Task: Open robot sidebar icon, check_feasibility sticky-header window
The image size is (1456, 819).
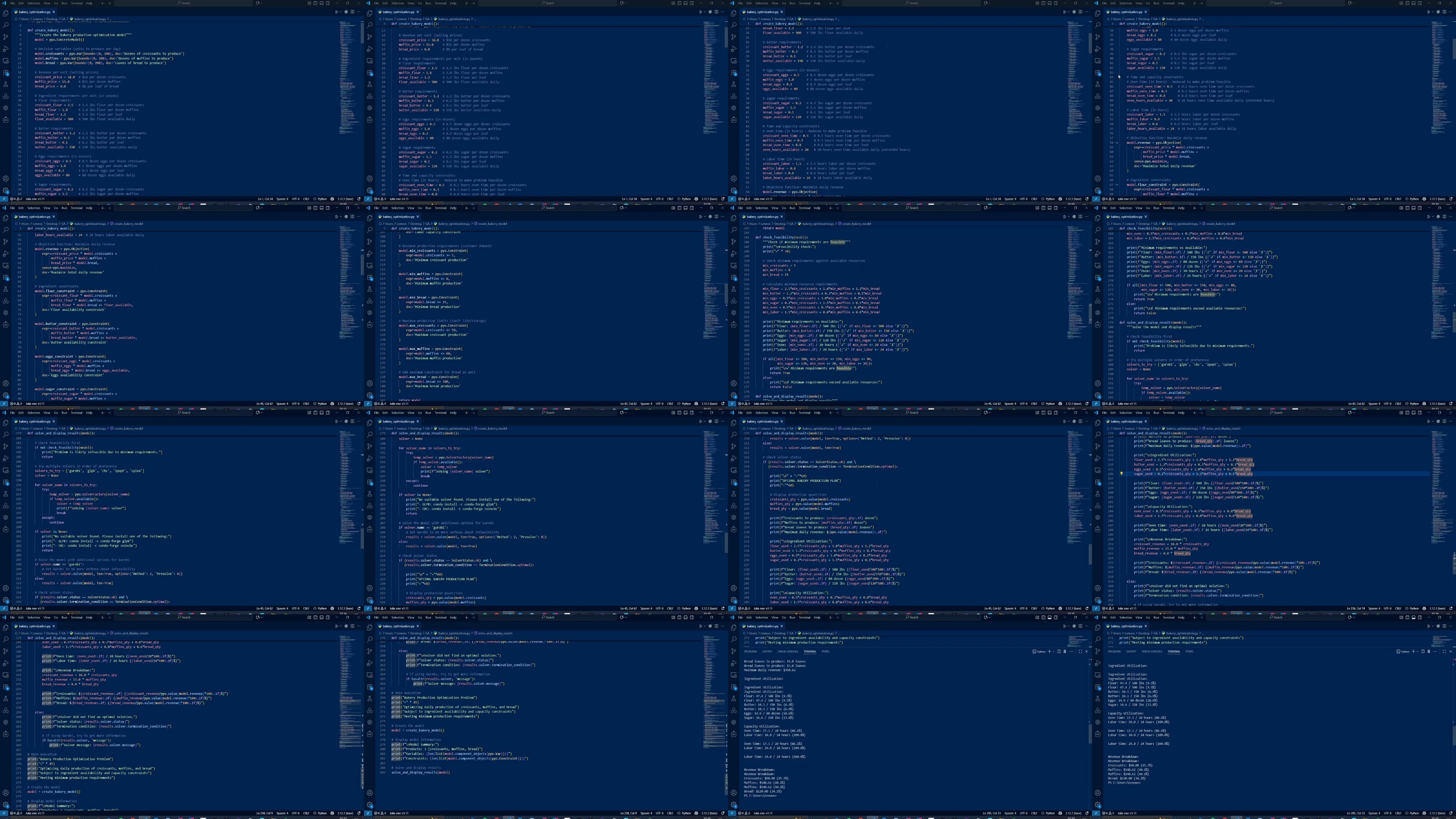Action: 1097,324
